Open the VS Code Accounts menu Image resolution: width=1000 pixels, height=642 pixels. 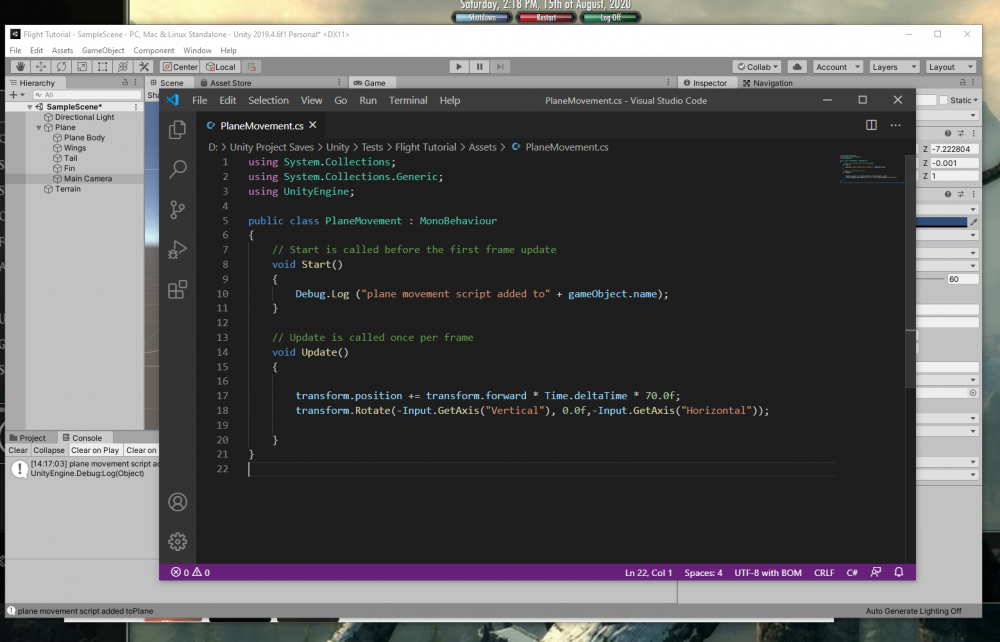177,502
